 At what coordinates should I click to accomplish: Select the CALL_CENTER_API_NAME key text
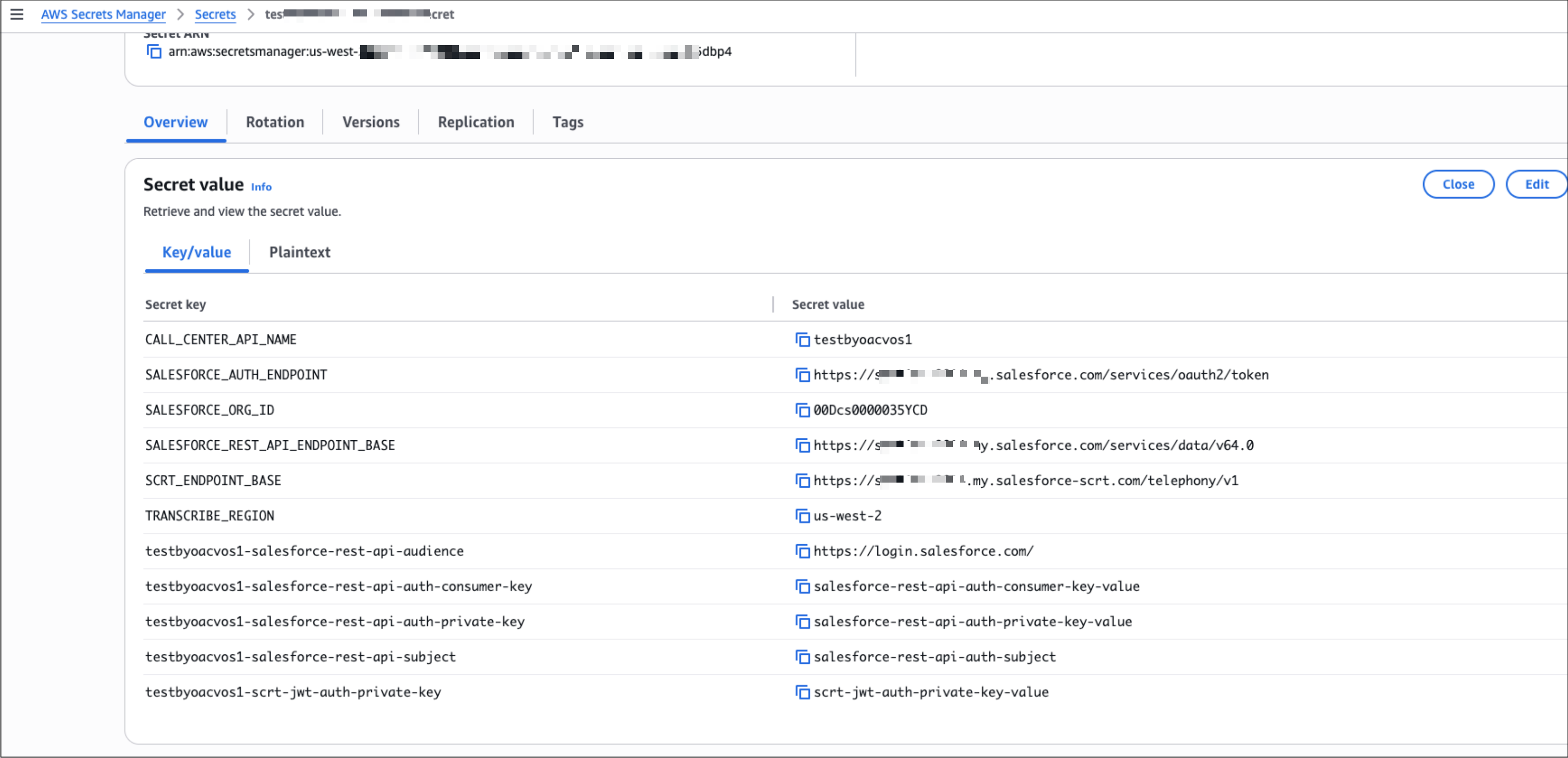coord(220,340)
